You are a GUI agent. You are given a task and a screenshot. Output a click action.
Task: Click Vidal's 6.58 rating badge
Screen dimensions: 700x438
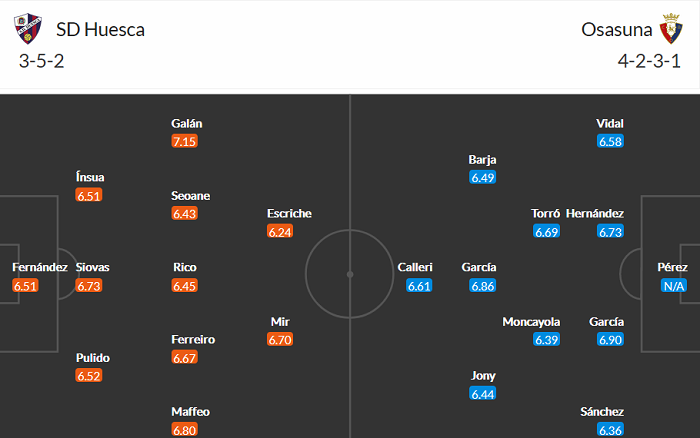[610, 141]
